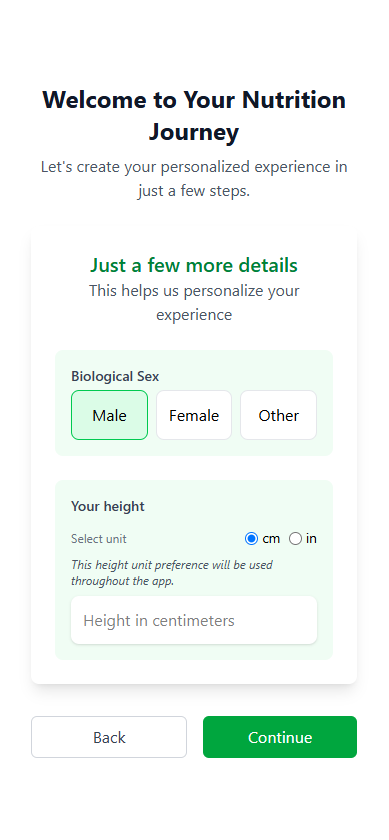Click the 'in' unit label text
Image resolution: width=389 pixels, height=840 pixels.
311,539
